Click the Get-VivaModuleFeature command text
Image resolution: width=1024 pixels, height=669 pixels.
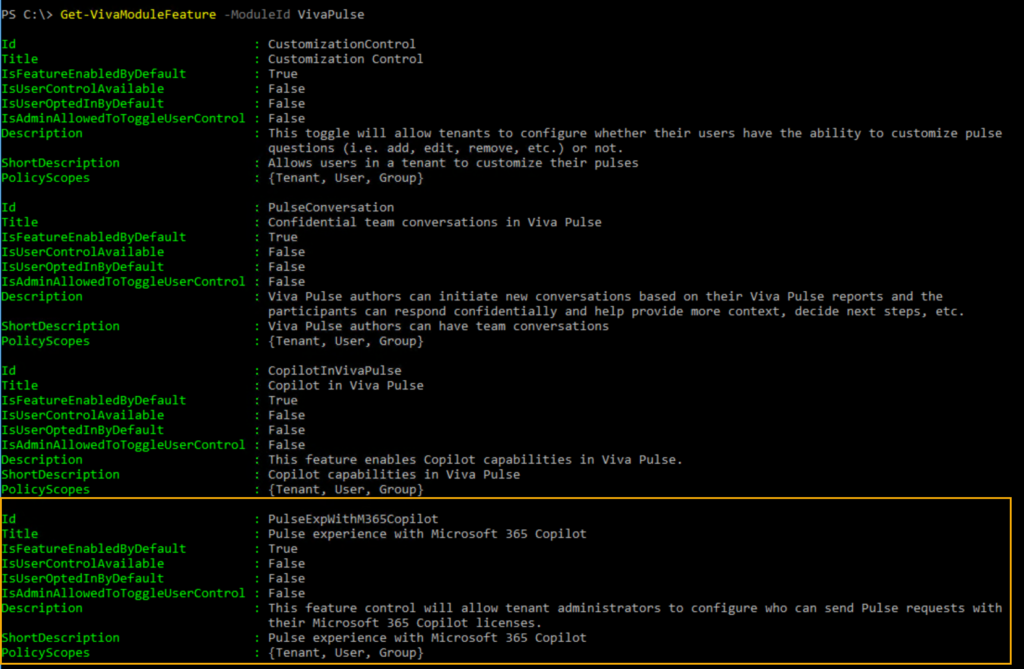click(x=138, y=14)
